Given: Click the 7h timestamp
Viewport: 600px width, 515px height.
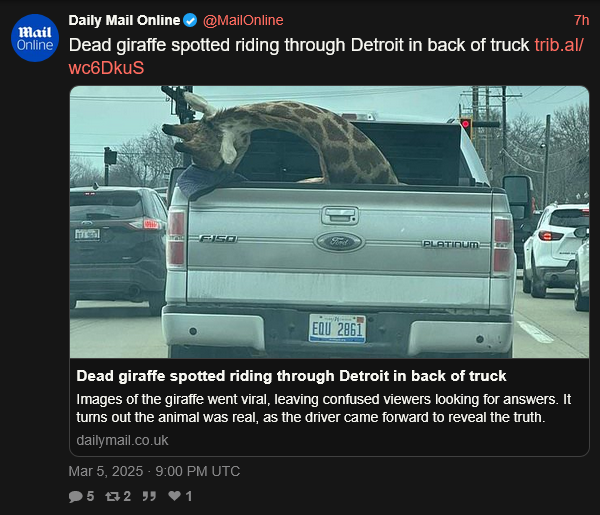Looking at the screenshot, I should (581, 20).
